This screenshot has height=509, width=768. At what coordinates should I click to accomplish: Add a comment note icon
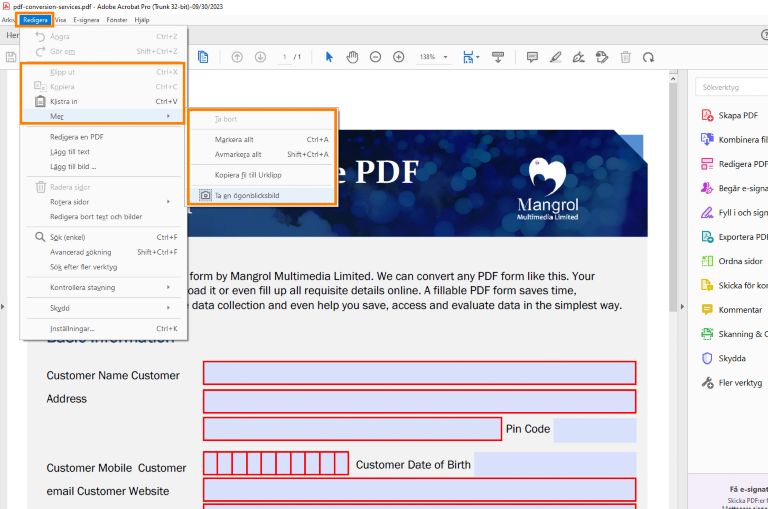click(532, 57)
